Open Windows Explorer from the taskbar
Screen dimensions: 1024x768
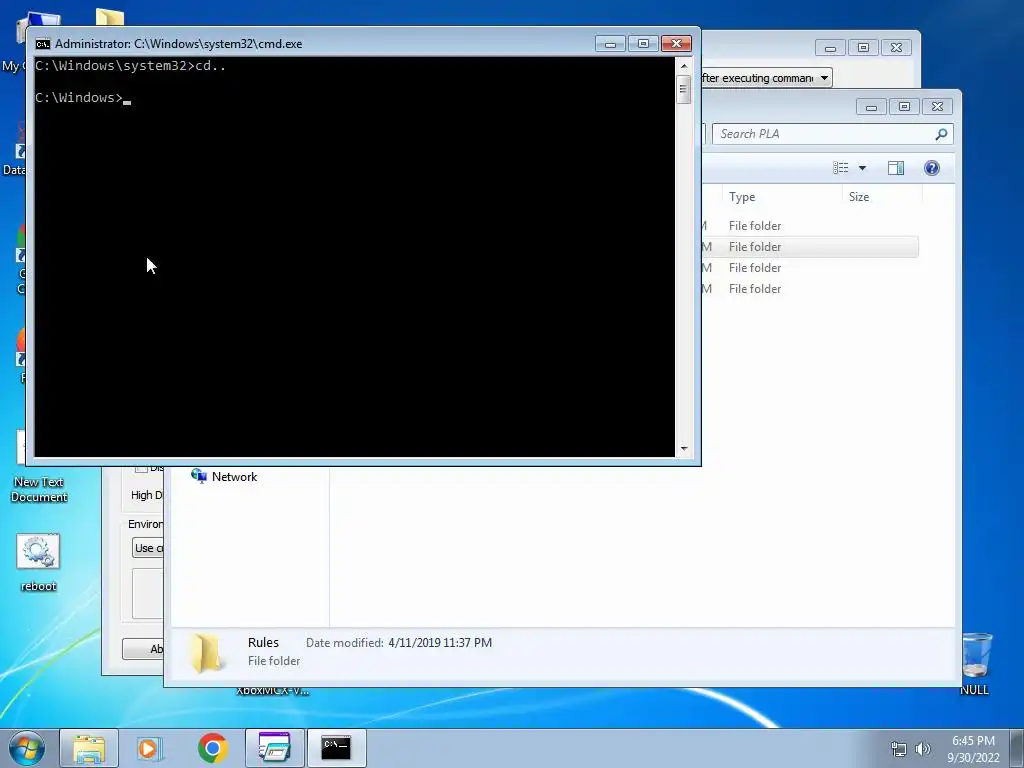click(89, 748)
